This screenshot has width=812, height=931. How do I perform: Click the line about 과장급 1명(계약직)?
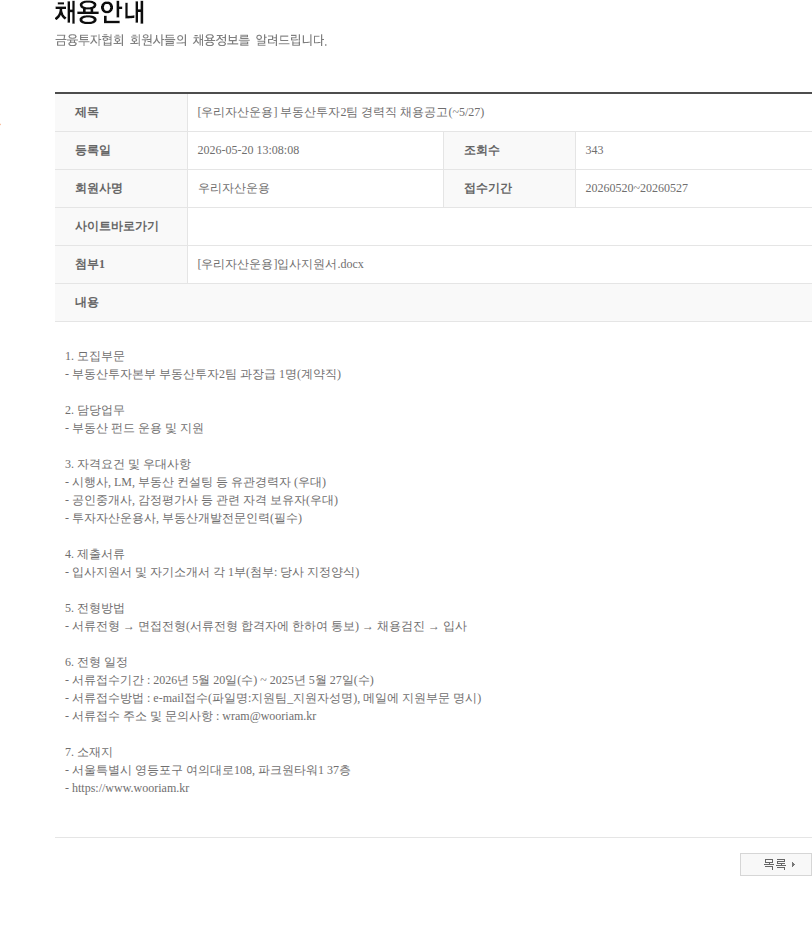(x=203, y=374)
